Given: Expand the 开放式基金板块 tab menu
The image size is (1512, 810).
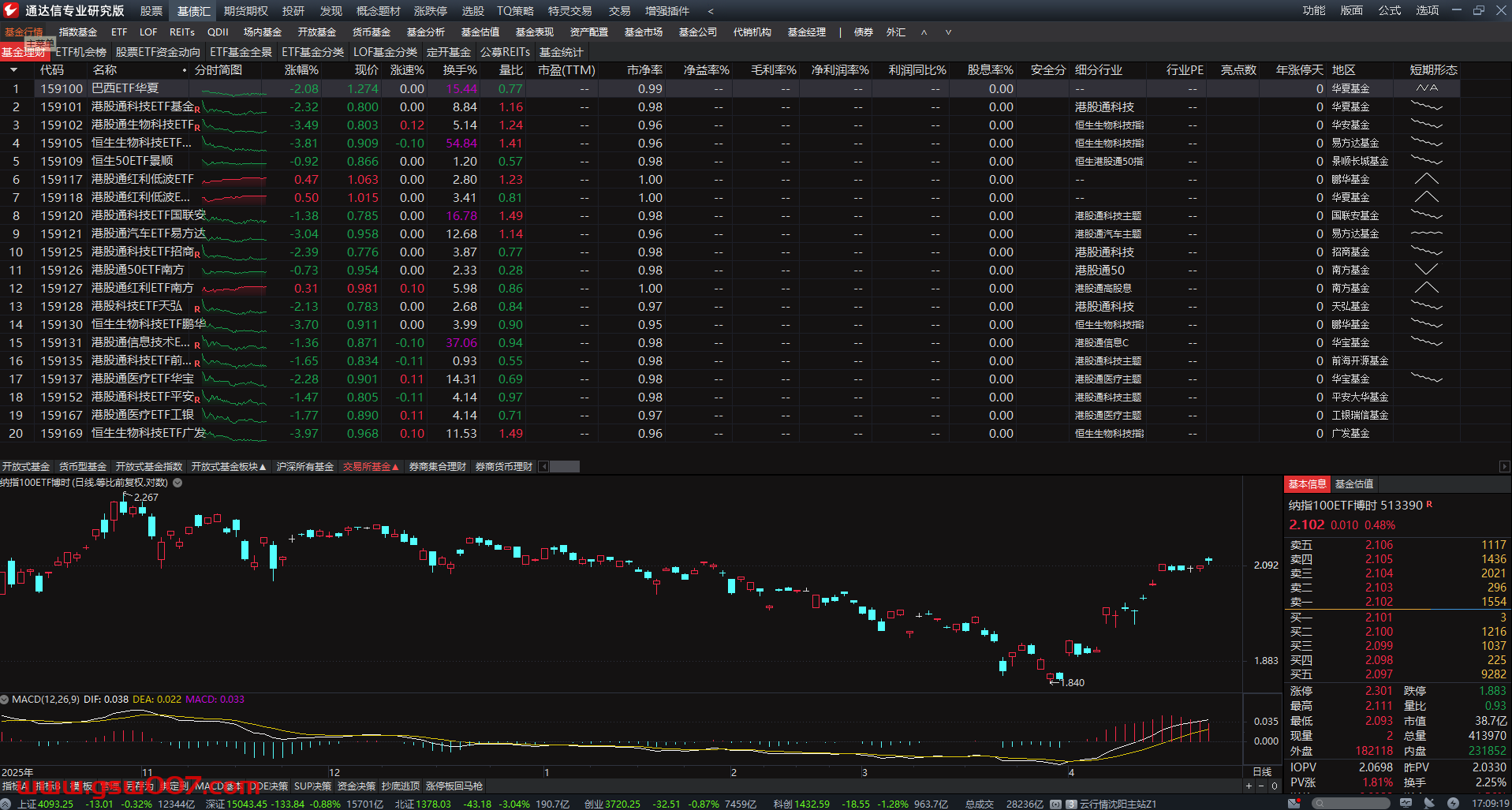Looking at the screenshot, I should [x=229, y=467].
